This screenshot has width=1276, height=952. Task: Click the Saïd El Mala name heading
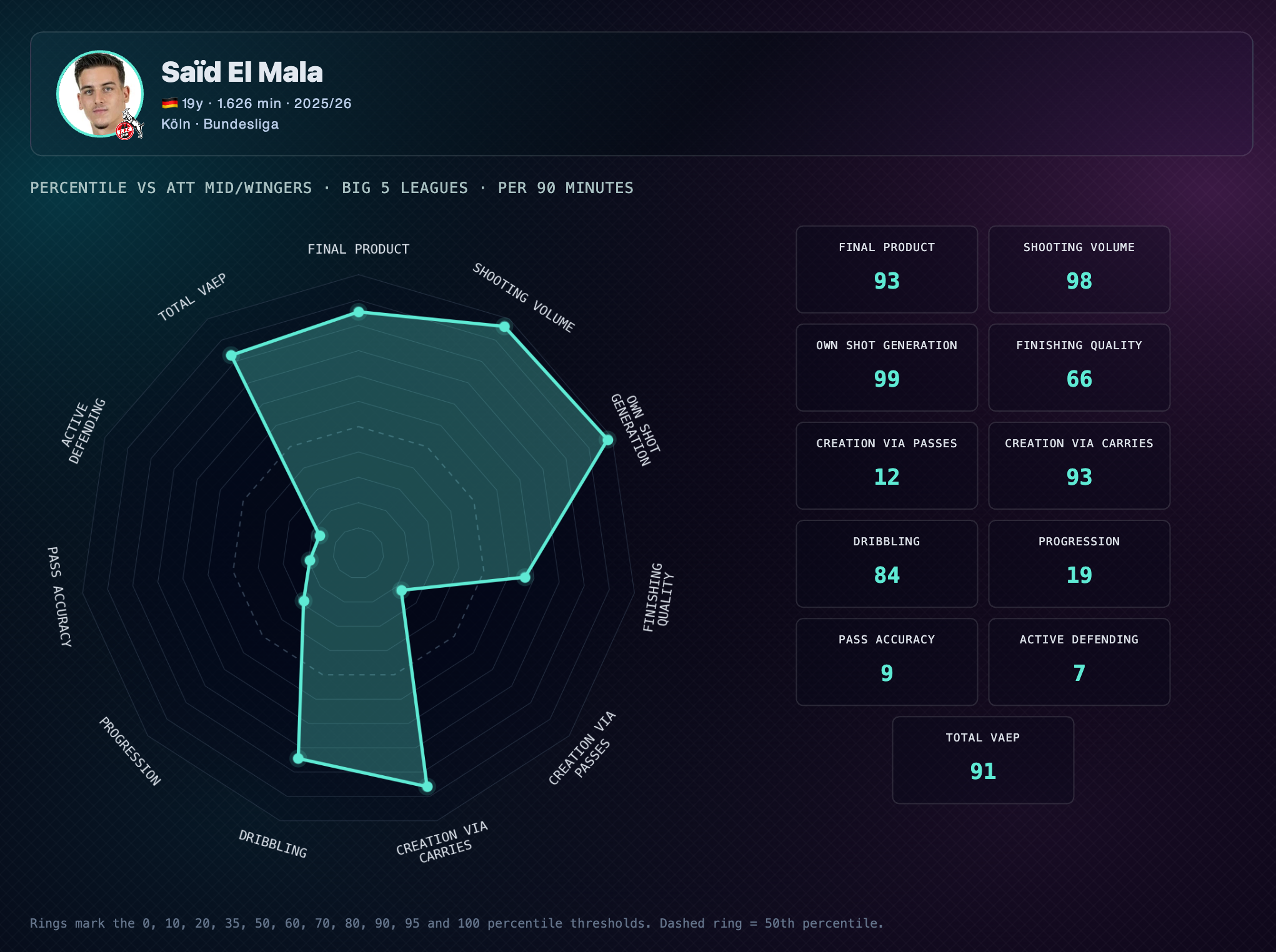pyautogui.click(x=242, y=72)
